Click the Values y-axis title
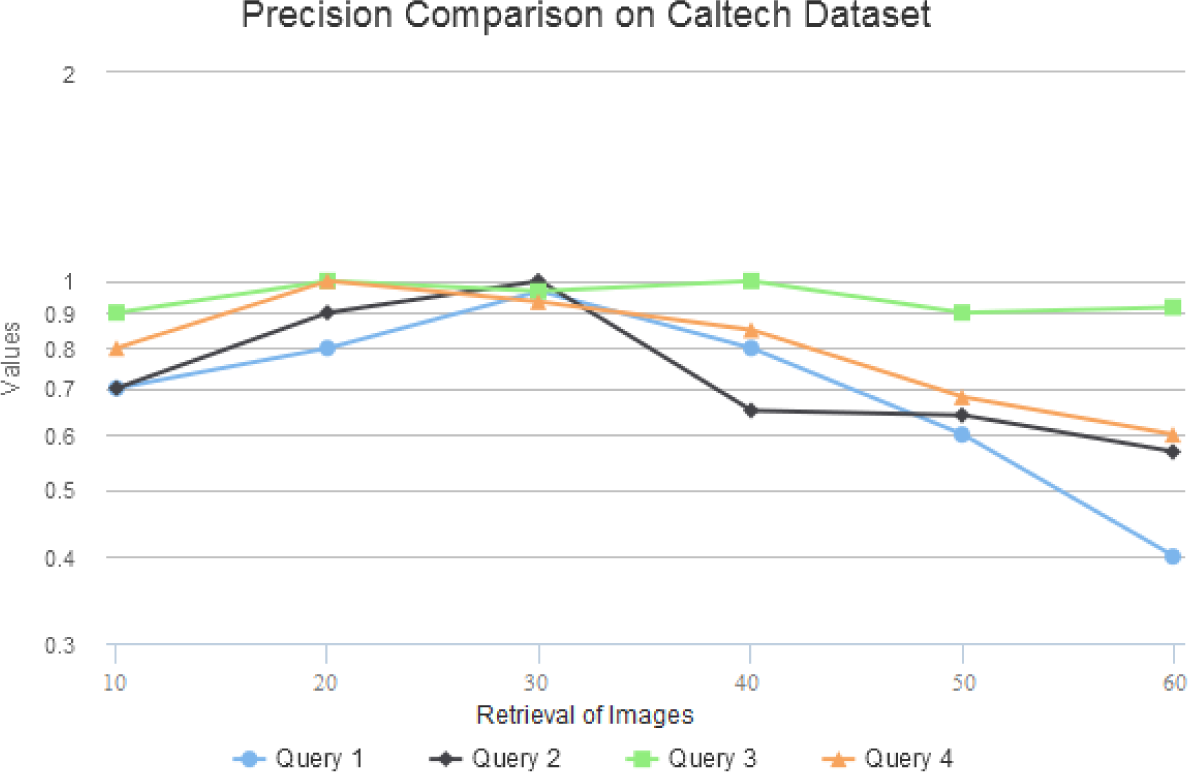The image size is (1188, 772). coord(11,358)
